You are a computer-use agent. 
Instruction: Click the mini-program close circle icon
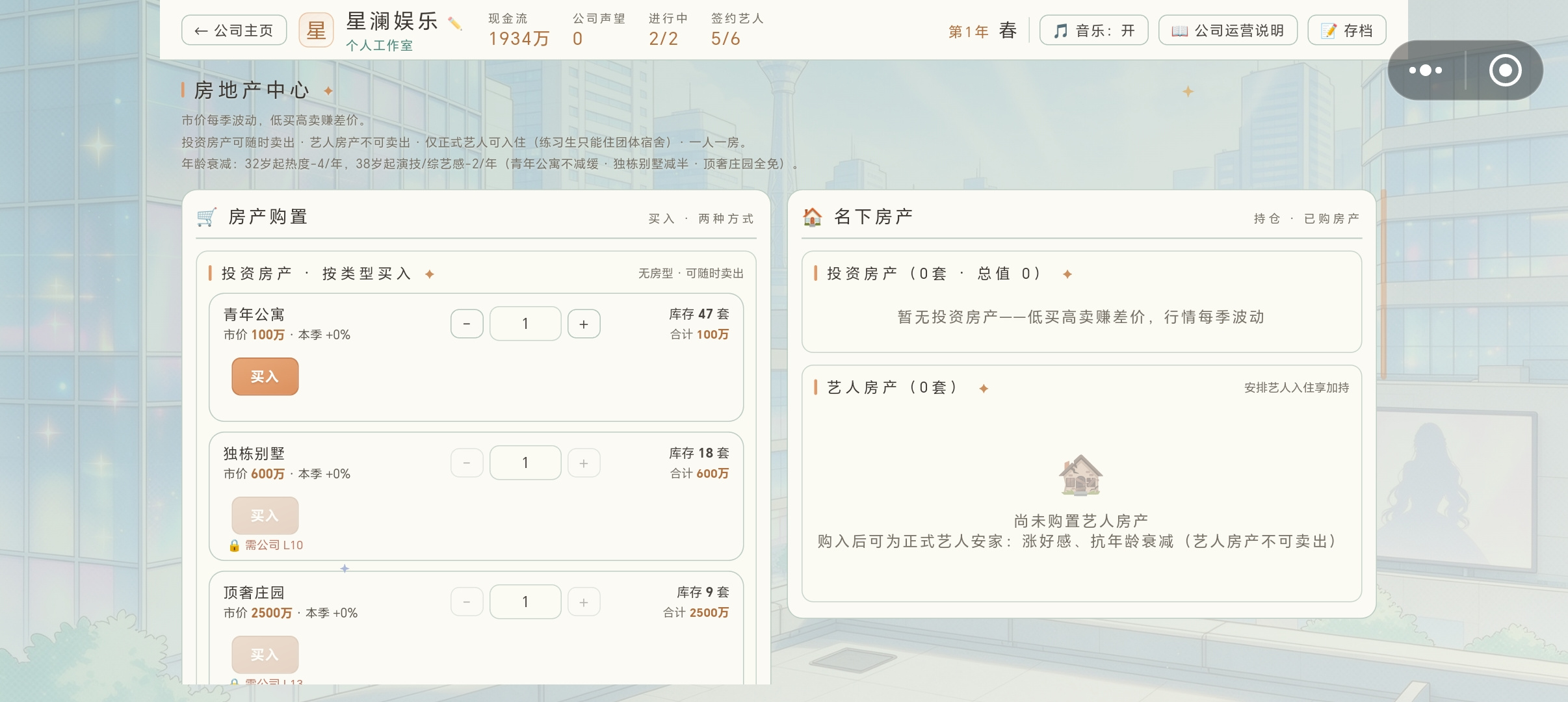pyautogui.click(x=1506, y=70)
